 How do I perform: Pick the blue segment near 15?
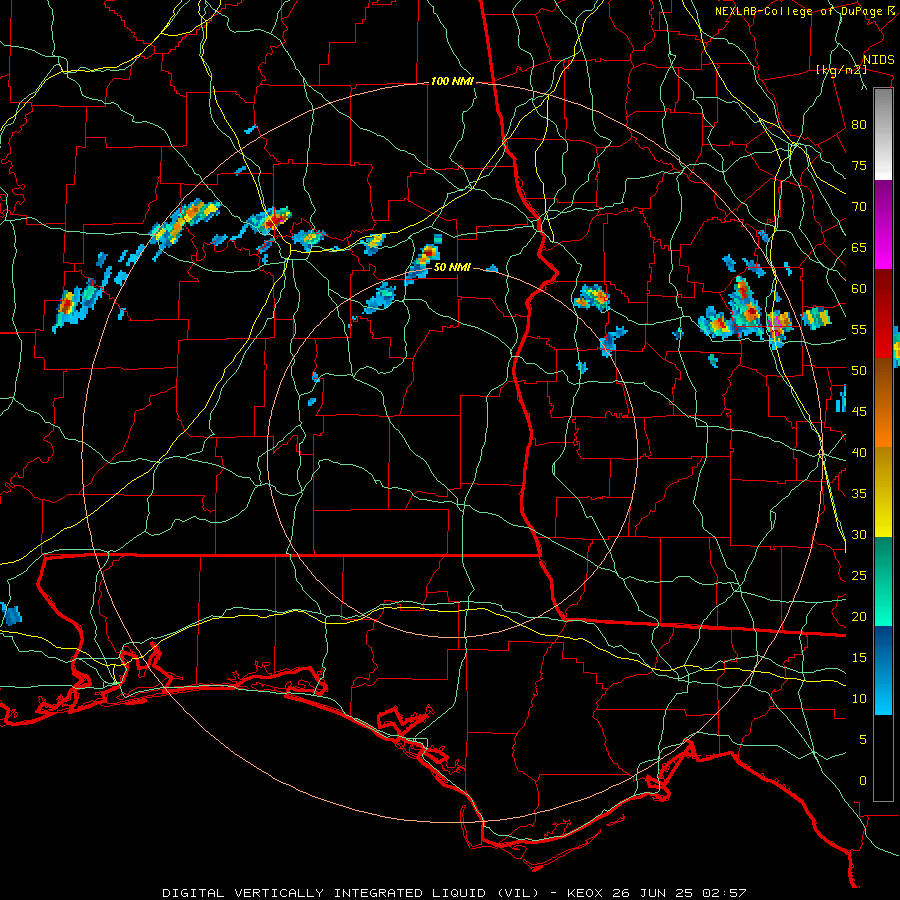coord(883,670)
